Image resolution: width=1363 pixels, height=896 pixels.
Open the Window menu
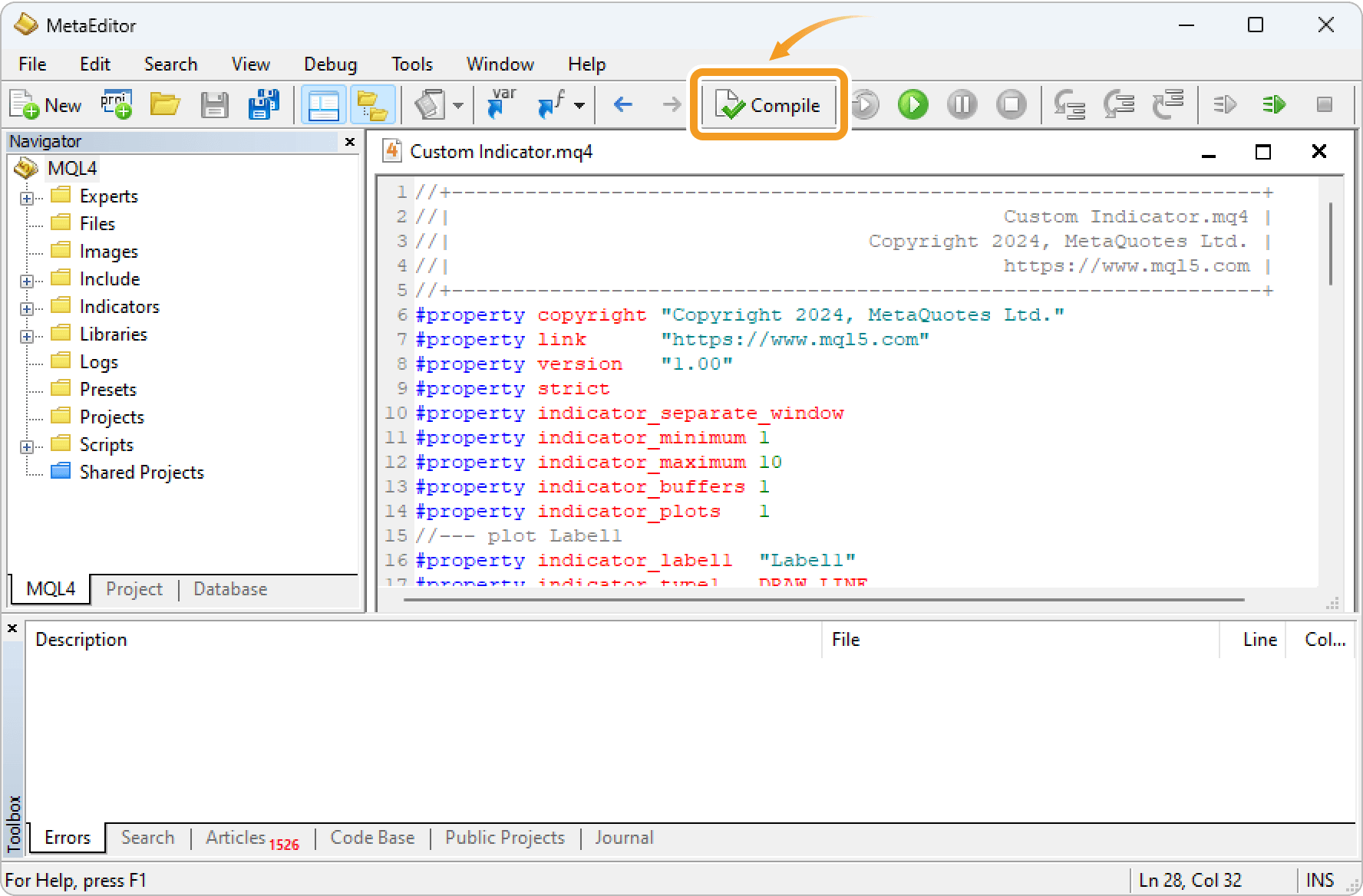pos(500,64)
